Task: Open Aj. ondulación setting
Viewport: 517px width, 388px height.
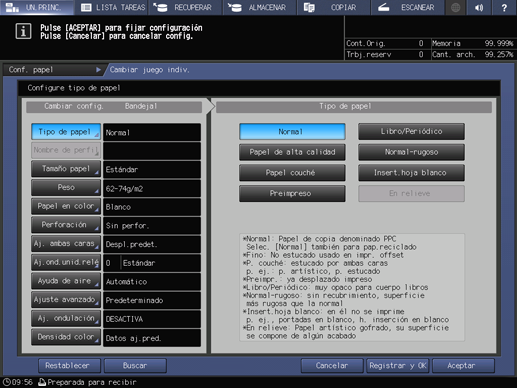Action: click(x=66, y=318)
